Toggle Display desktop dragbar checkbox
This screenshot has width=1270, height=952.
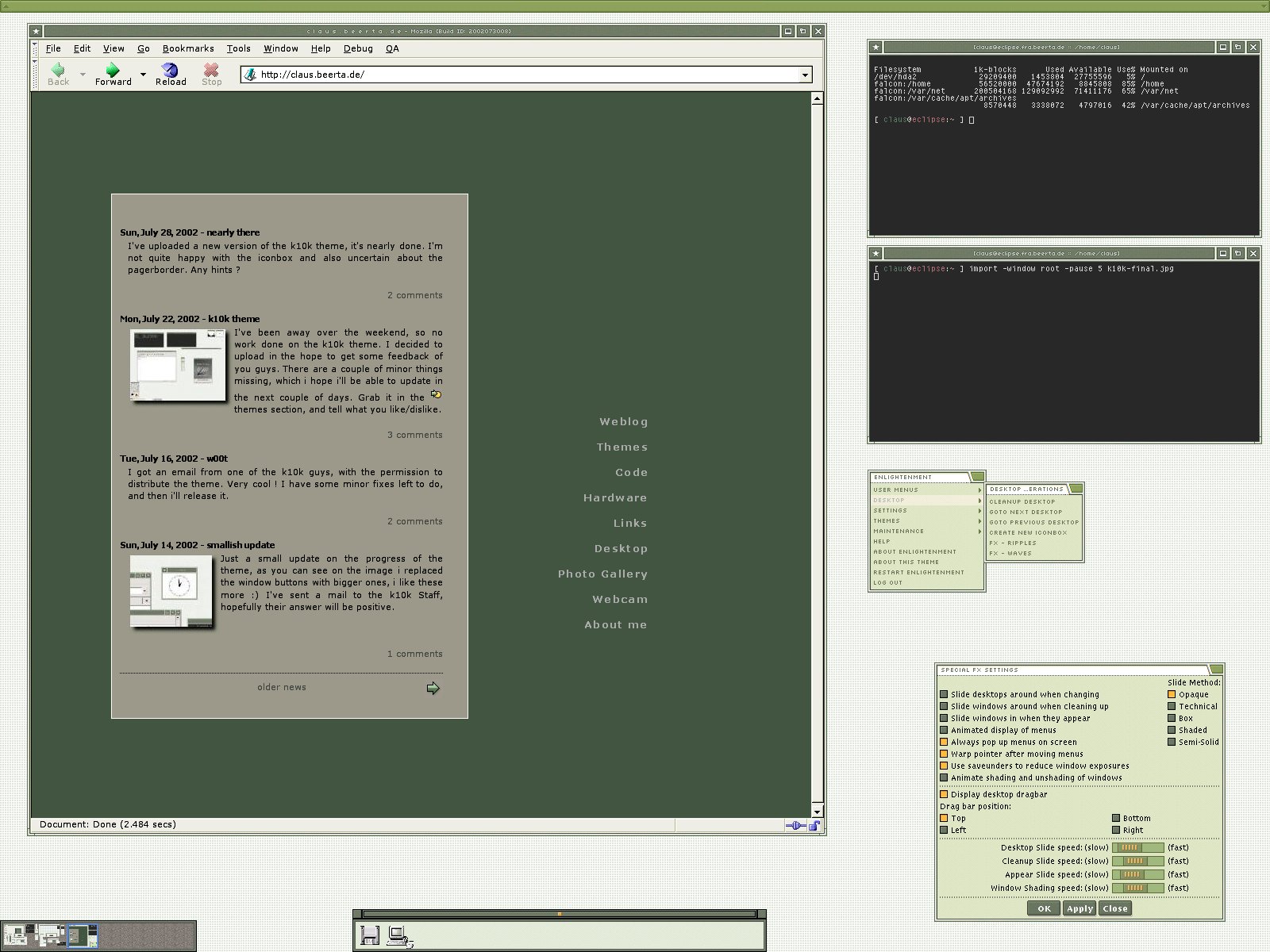coord(944,795)
